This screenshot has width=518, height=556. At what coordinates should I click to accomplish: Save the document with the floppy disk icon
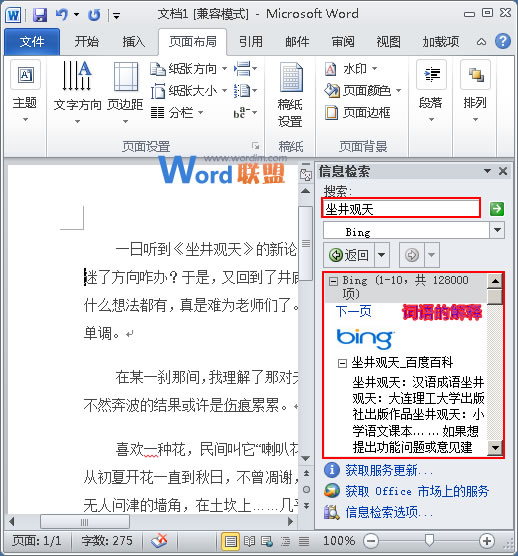[x=40, y=15]
